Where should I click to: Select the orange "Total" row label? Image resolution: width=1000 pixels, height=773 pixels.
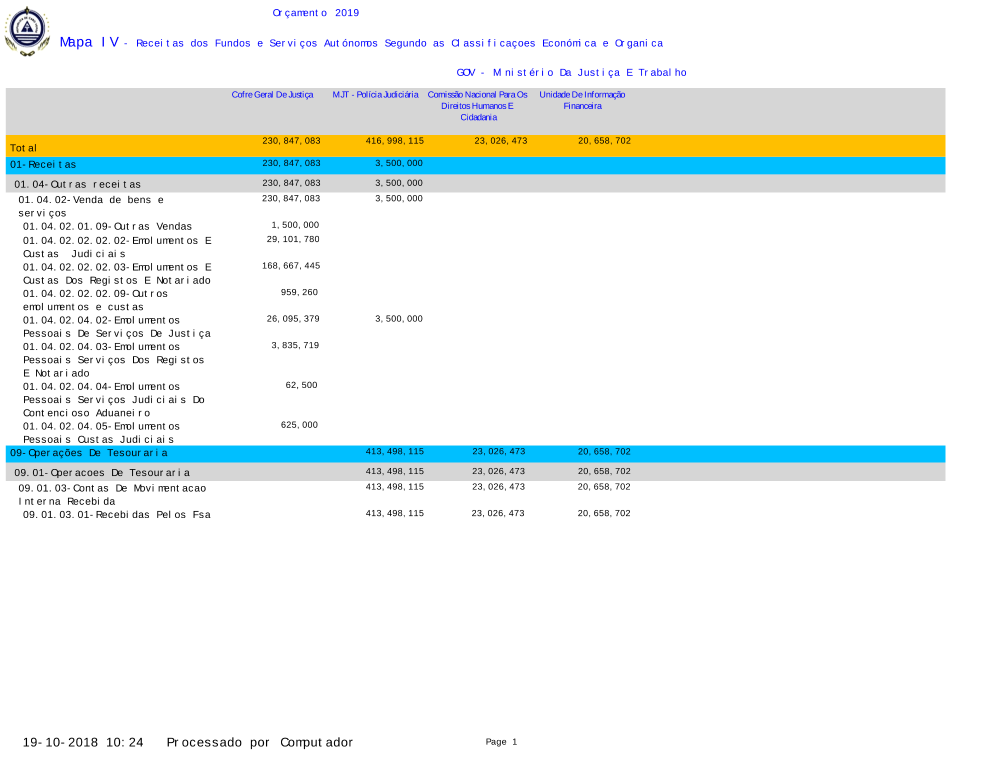[x=25, y=148]
